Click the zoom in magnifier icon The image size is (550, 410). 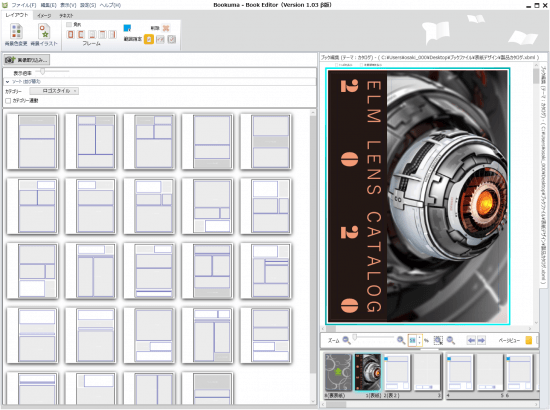click(x=401, y=340)
